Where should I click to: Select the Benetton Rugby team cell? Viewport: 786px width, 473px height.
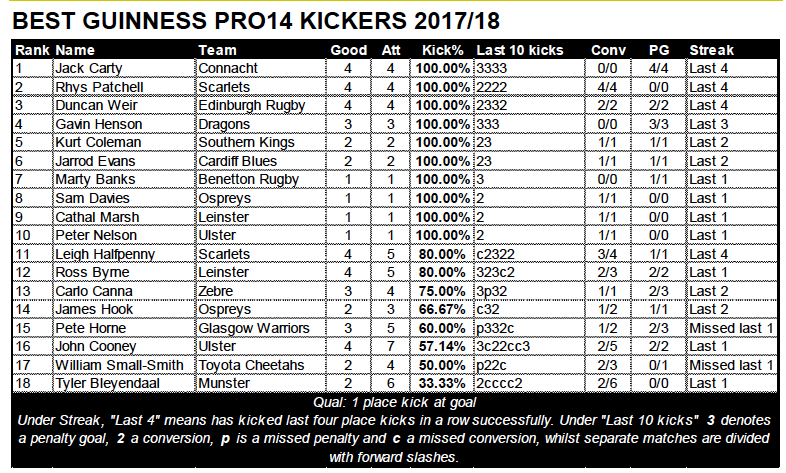tap(261, 179)
